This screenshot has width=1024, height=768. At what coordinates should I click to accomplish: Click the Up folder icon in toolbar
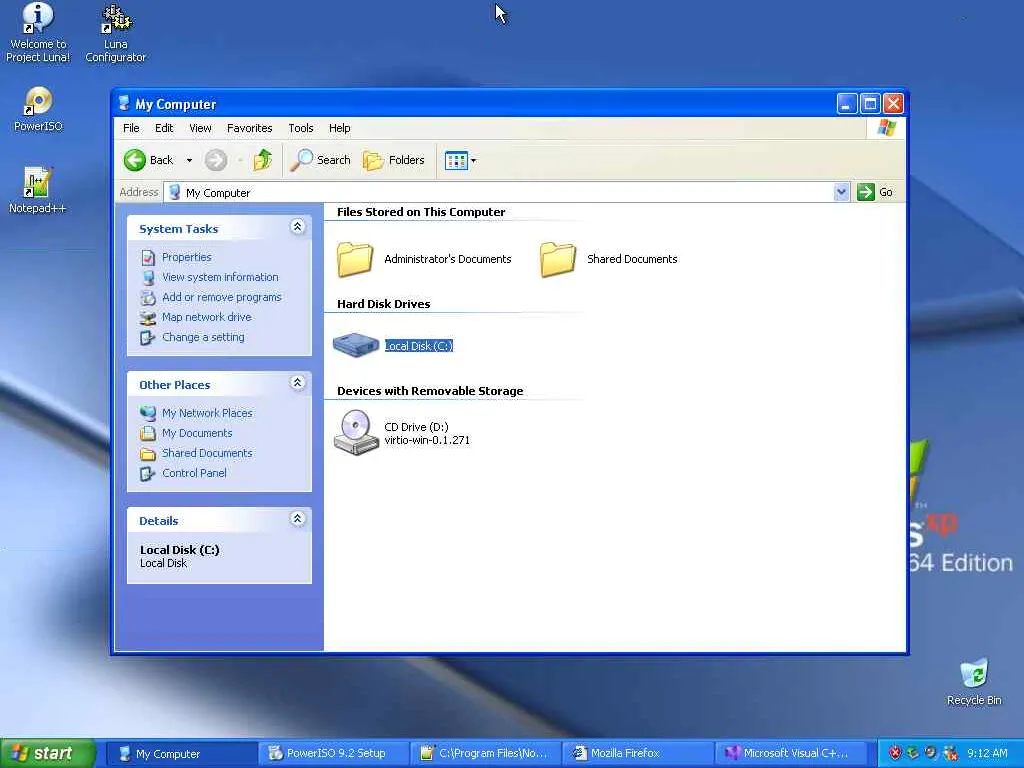coord(263,160)
